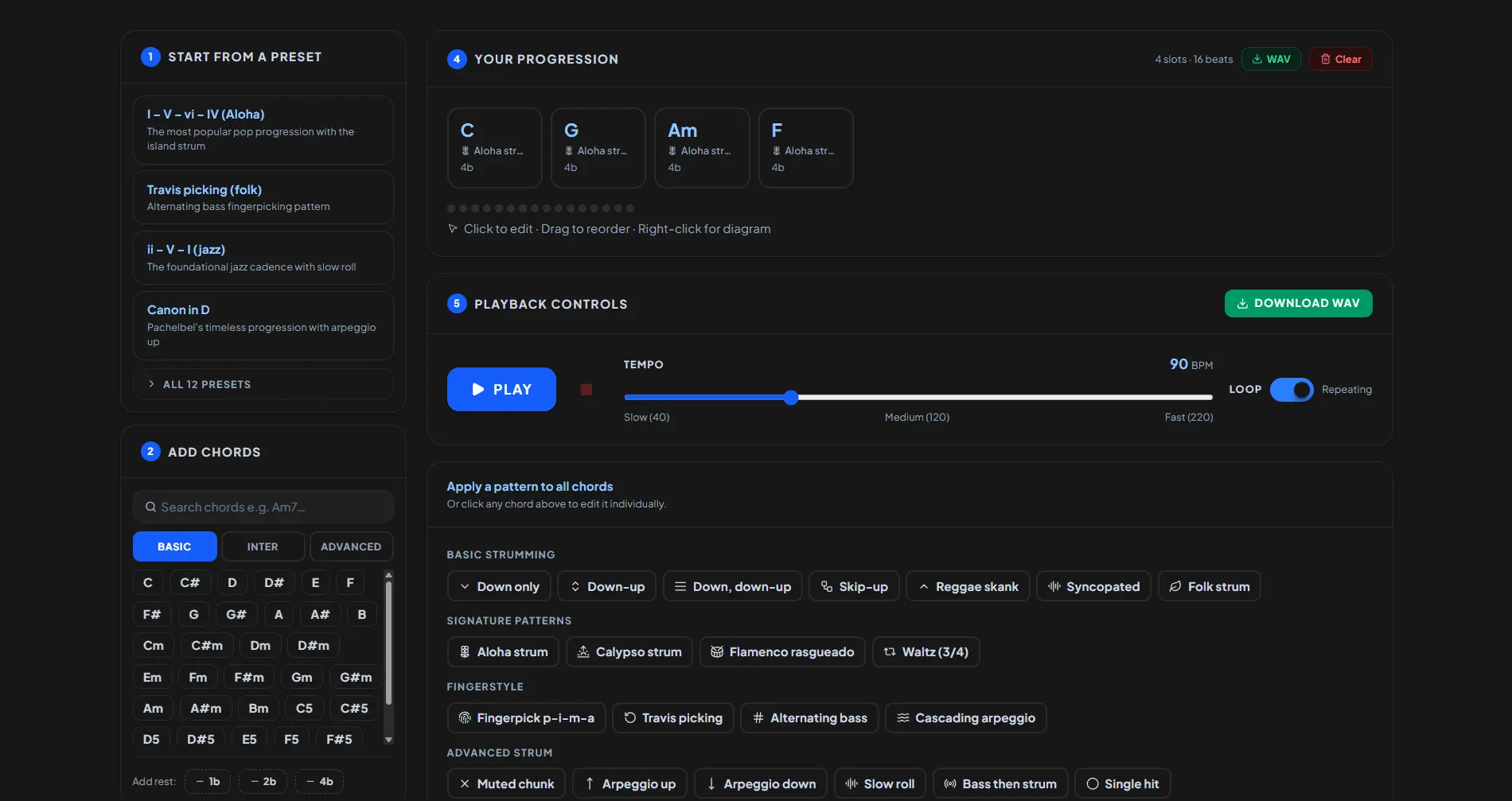Load the Canon in D preset

[263, 325]
